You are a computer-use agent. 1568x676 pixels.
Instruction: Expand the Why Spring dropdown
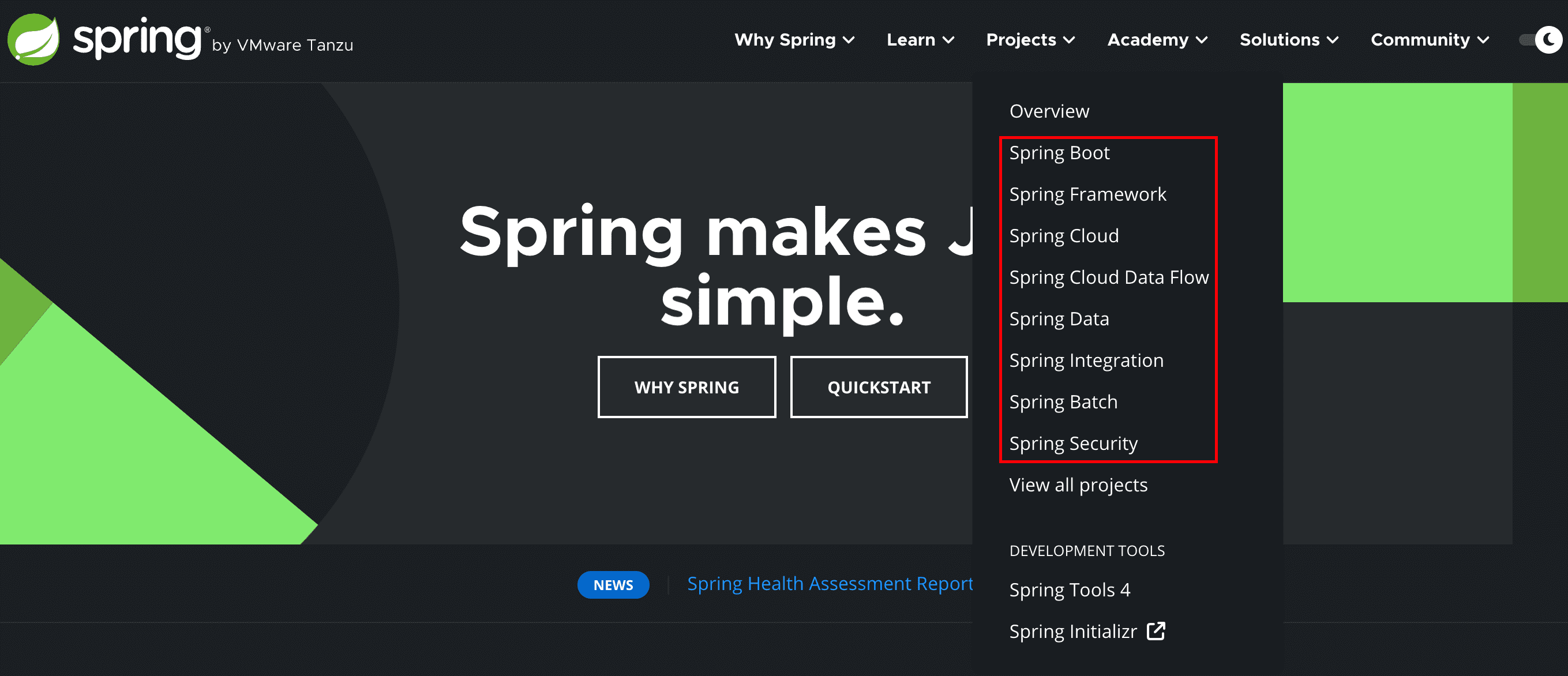794,40
